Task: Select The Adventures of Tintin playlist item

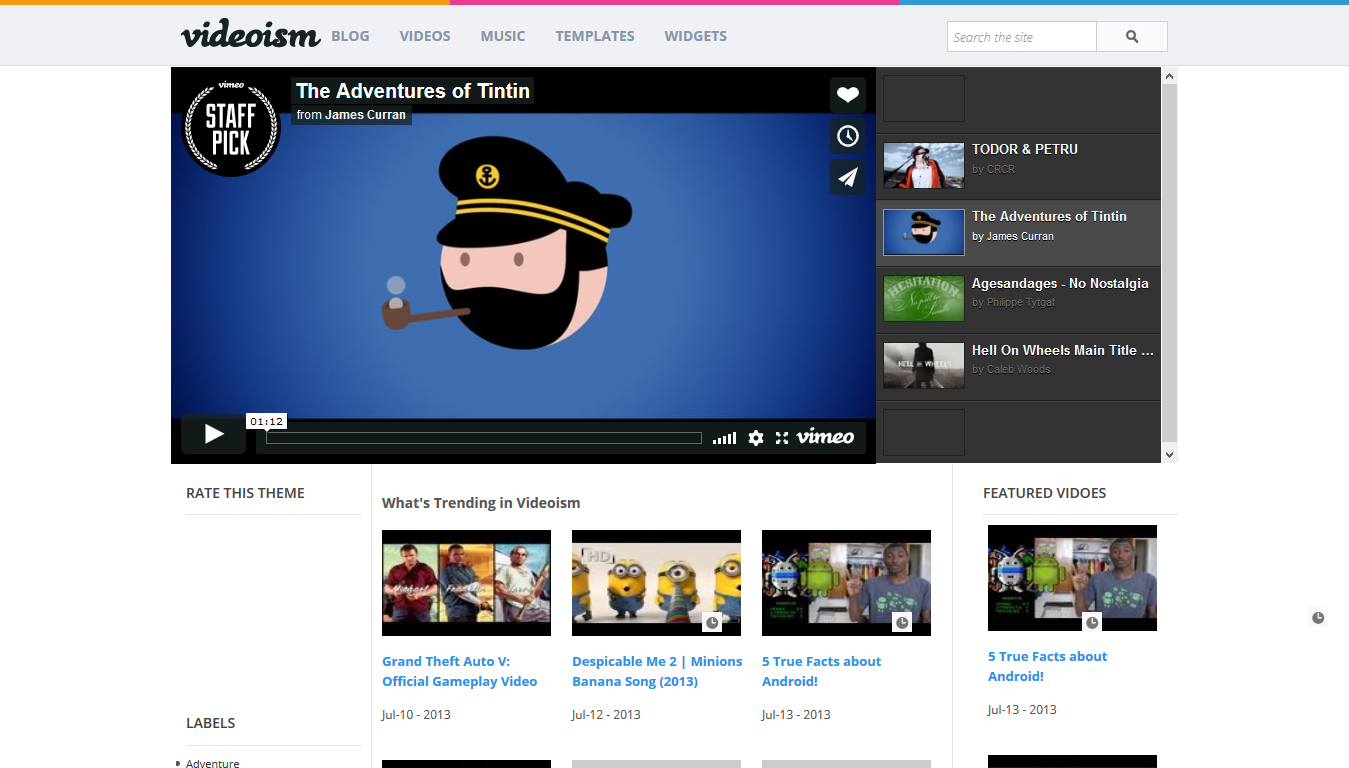Action: (x=1018, y=233)
